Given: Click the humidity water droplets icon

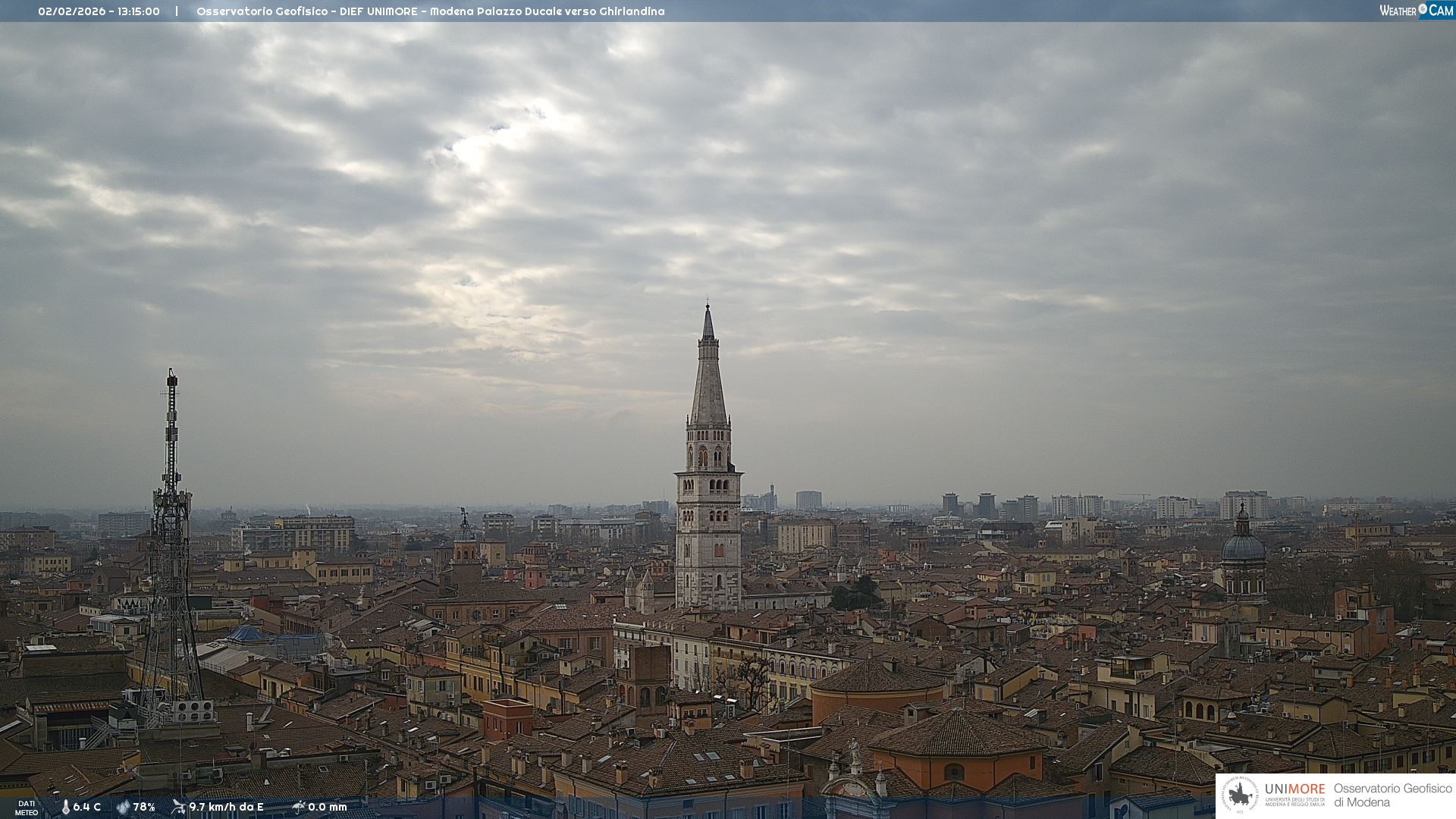Looking at the screenshot, I should point(123,807).
